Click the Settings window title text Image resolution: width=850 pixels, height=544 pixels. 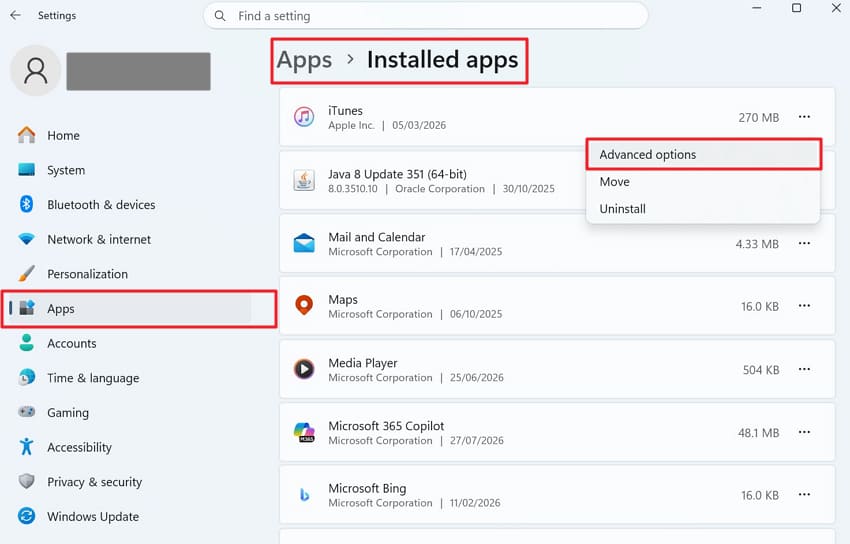[x=57, y=16]
